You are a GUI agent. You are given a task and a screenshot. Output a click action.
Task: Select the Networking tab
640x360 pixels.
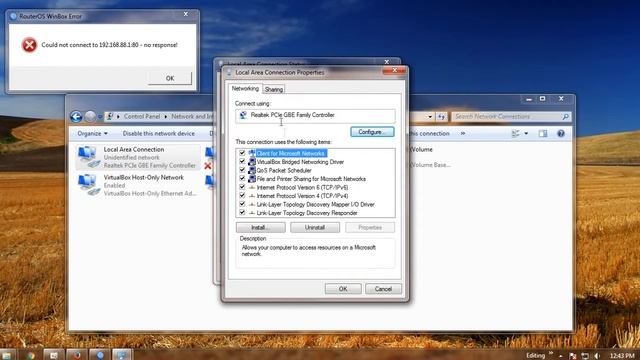point(245,89)
